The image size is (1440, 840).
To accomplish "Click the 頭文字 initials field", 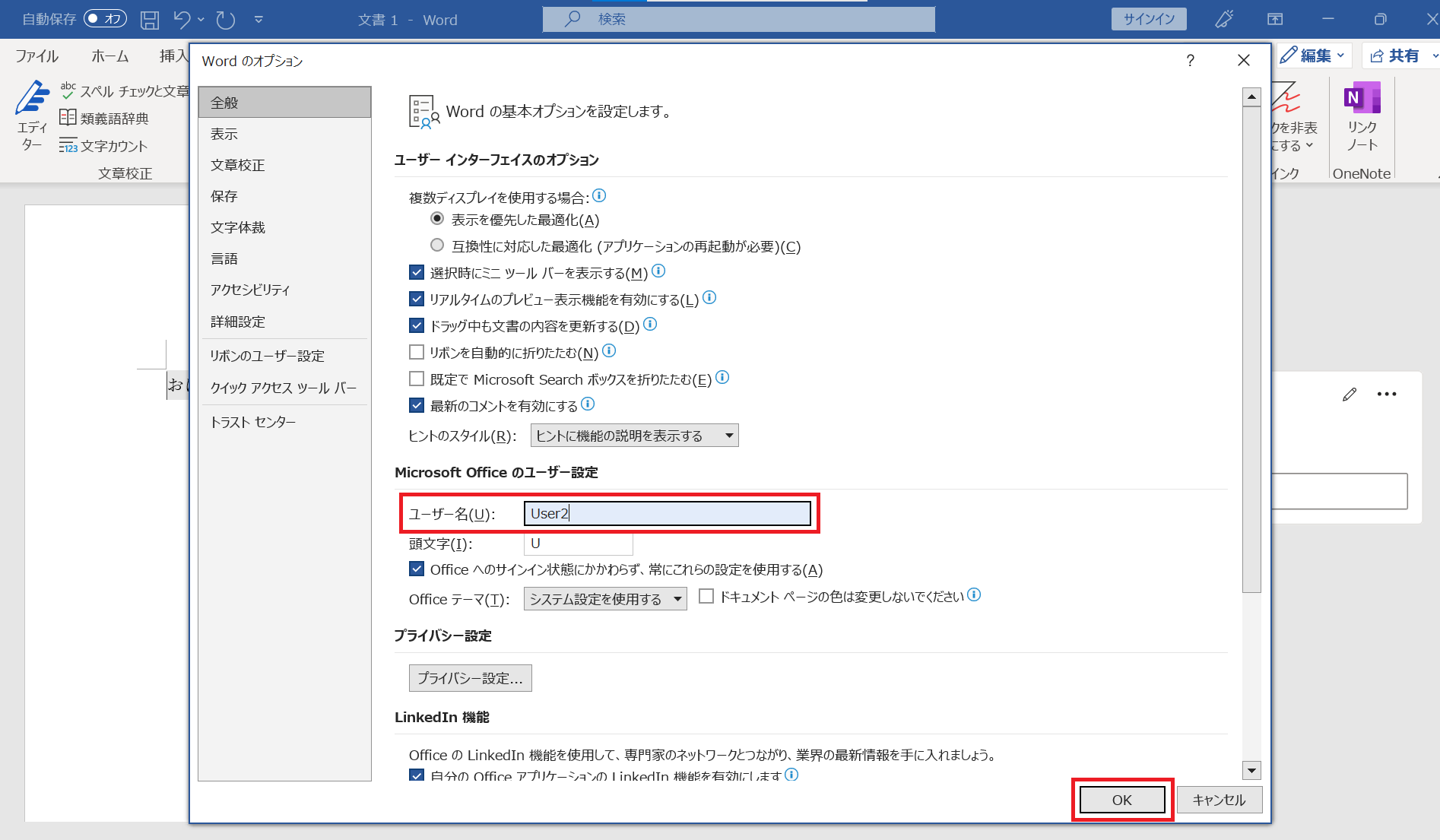I will (579, 544).
